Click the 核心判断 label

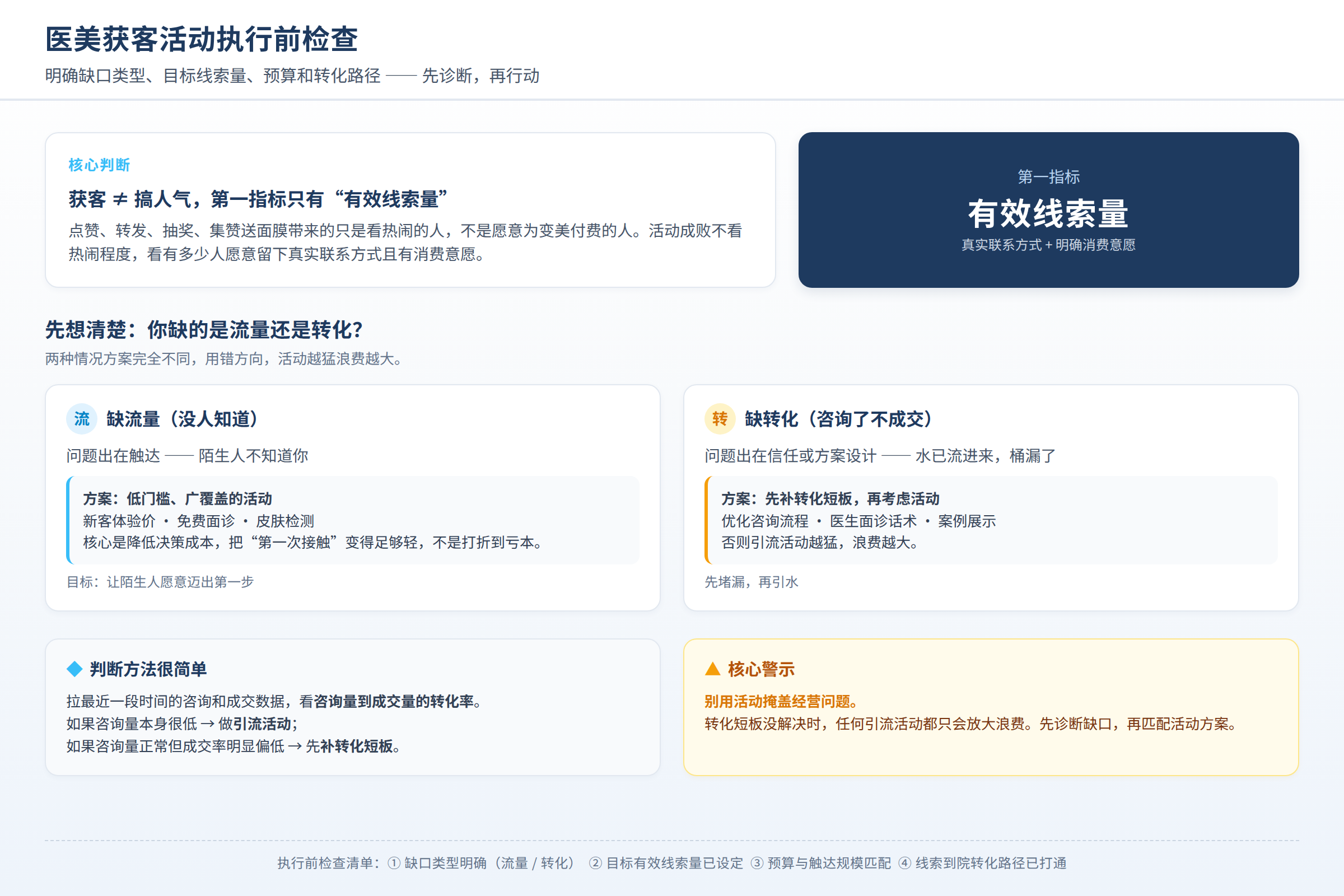(99, 165)
